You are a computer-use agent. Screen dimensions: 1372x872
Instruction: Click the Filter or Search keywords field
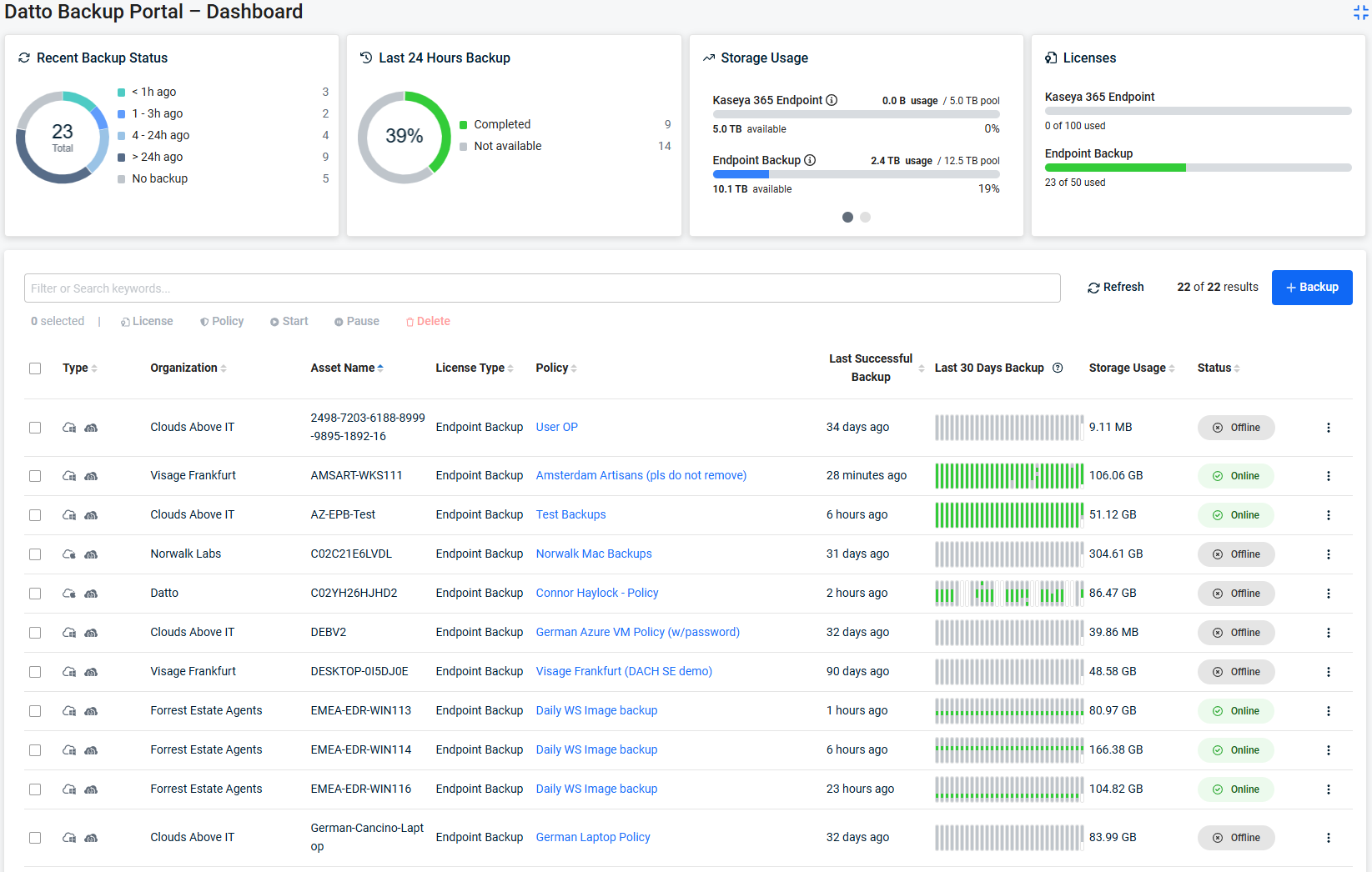[542, 288]
